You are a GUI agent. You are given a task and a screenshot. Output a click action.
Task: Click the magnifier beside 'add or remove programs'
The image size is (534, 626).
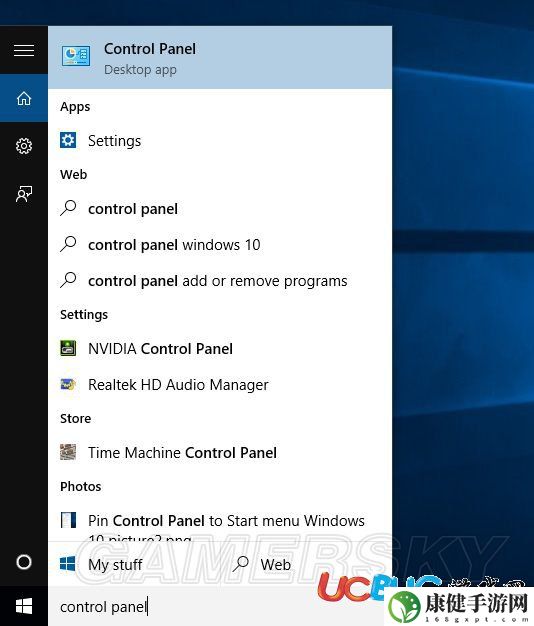coord(68,280)
